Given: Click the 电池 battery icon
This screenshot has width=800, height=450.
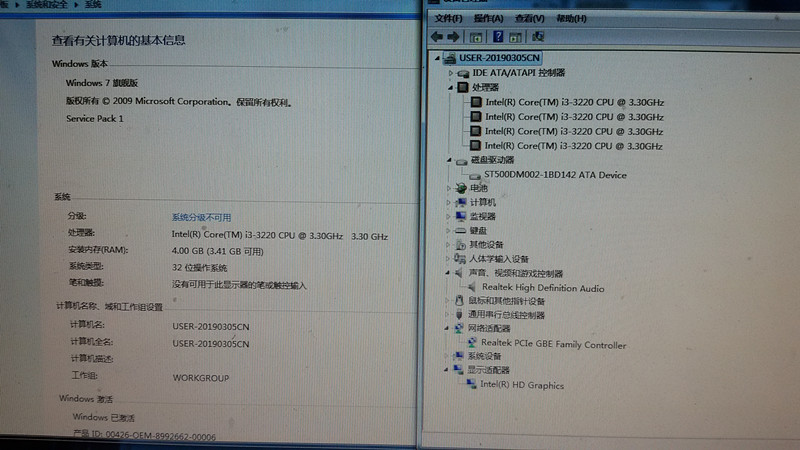Looking at the screenshot, I should click(x=461, y=188).
